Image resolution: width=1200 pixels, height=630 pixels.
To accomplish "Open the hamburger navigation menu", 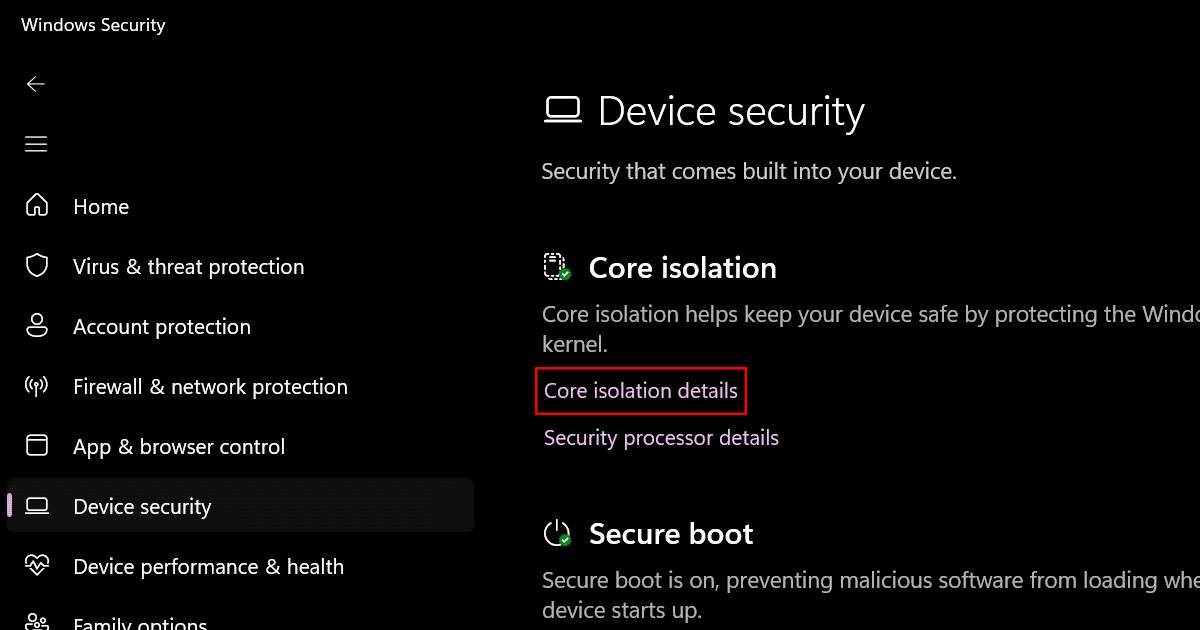I will pyautogui.click(x=36, y=145).
